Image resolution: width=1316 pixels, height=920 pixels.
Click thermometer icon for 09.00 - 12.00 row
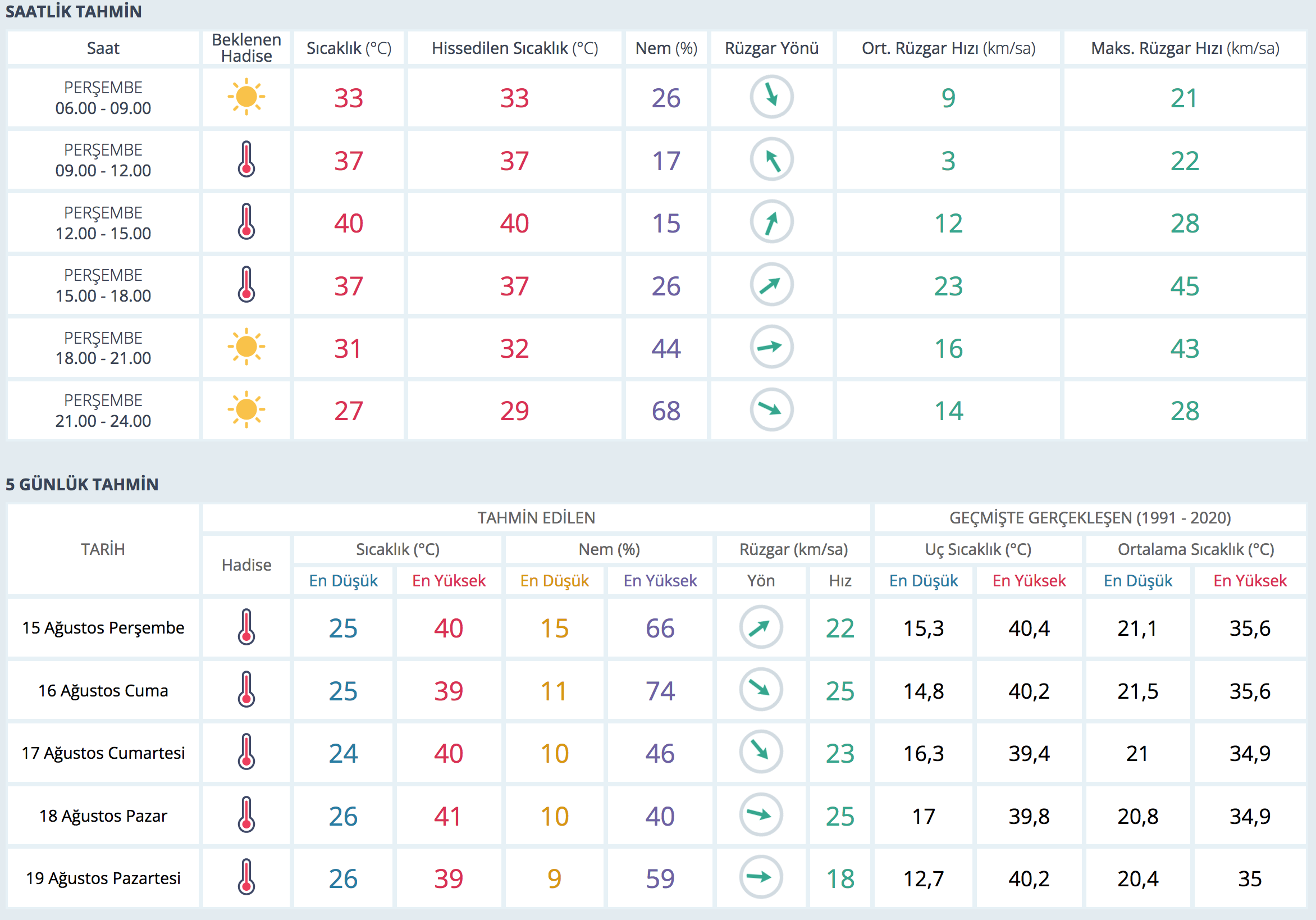[x=246, y=160]
